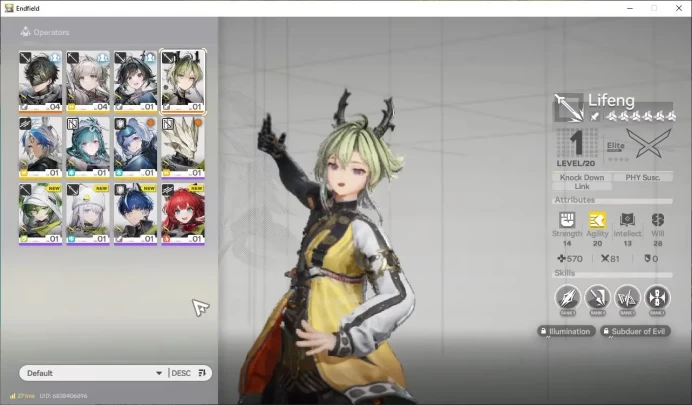This screenshot has width=692, height=405.
Task: Click the HP value 570
Action: 570,259
